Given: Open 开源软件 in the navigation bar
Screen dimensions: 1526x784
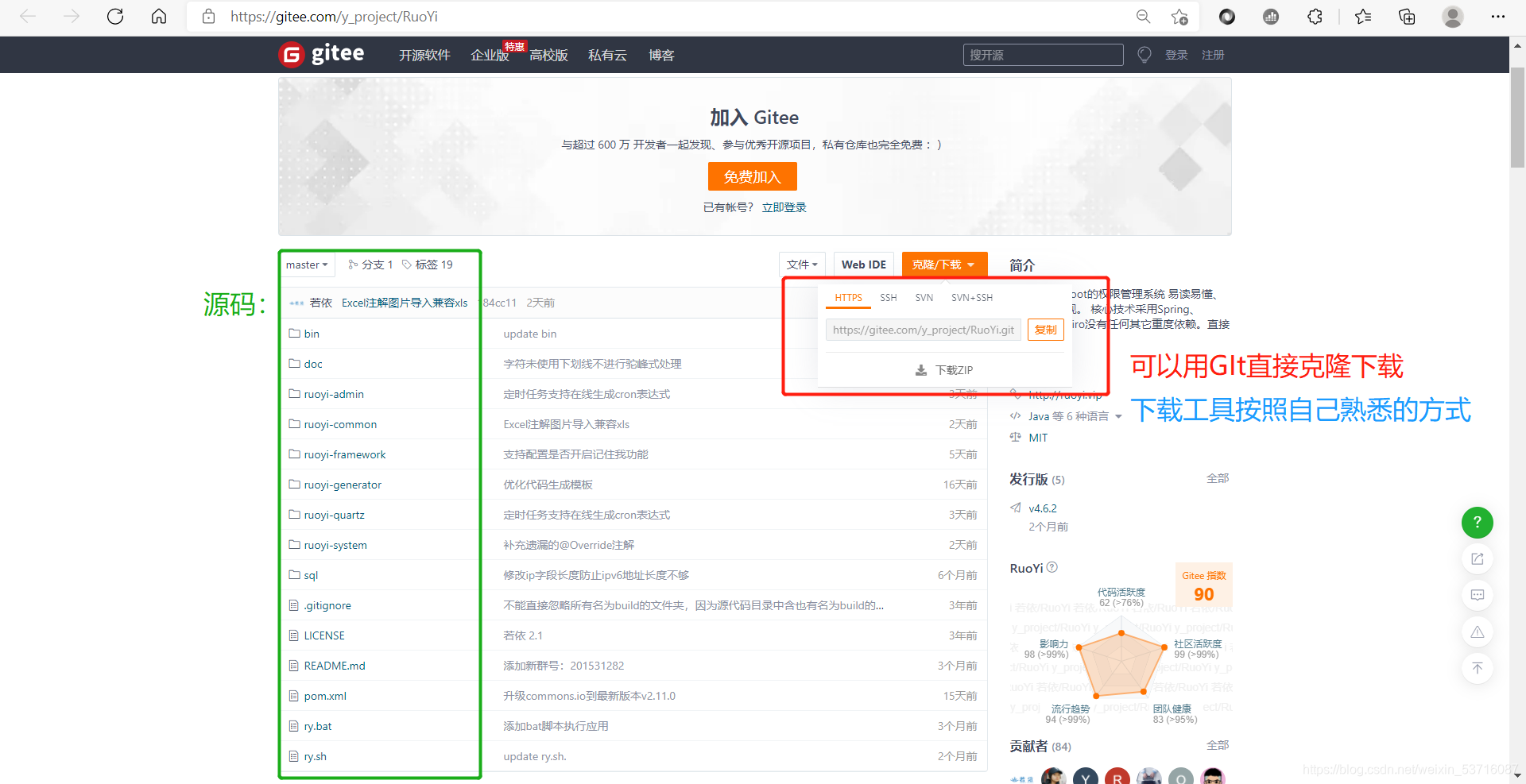Looking at the screenshot, I should (x=424, y=55).
